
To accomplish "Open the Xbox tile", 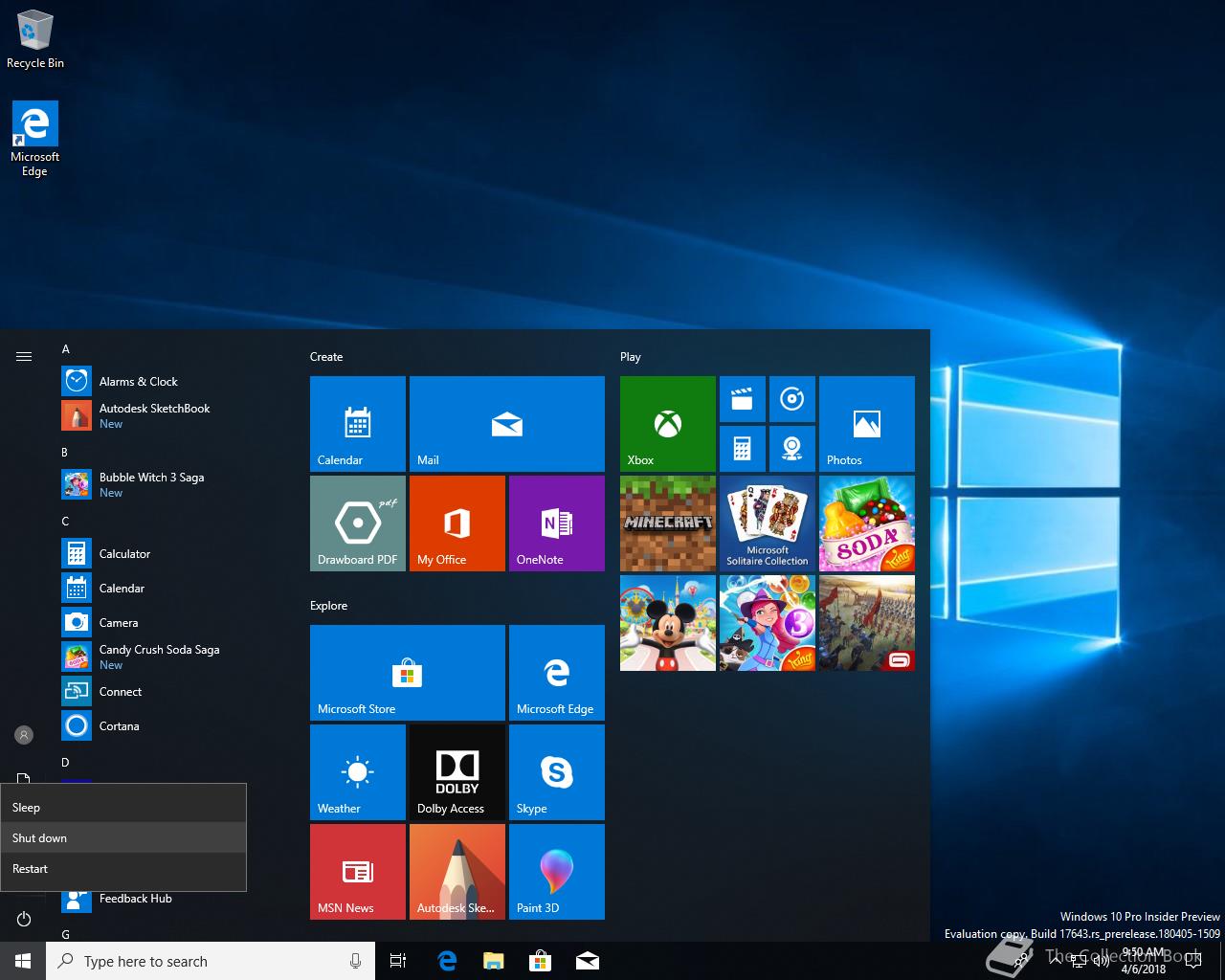I will (x=667, y=423).
